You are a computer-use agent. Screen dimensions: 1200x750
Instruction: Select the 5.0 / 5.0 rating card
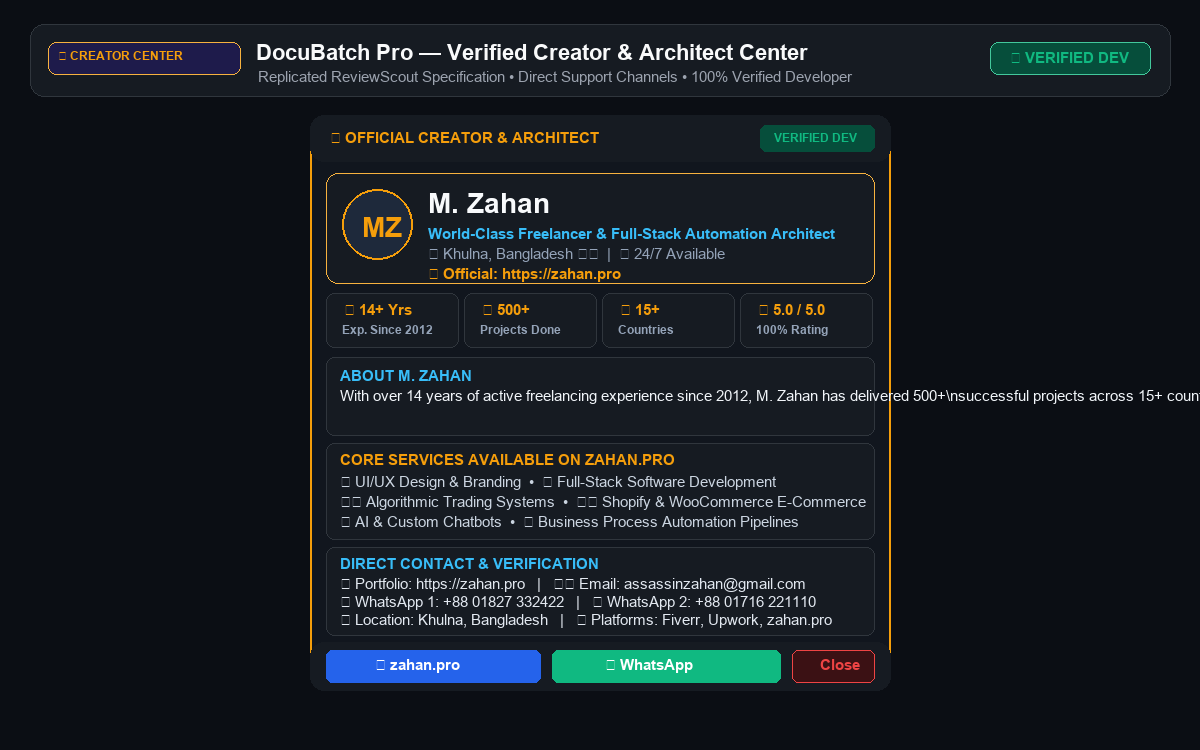pos(806,320)
